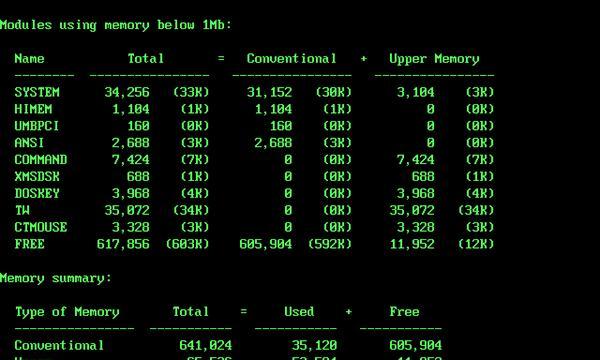Image resolution: width=600 pixels, height=360 pixels.
Task: Click the 'Memory summary:' heading
Action: click(56, 278)
